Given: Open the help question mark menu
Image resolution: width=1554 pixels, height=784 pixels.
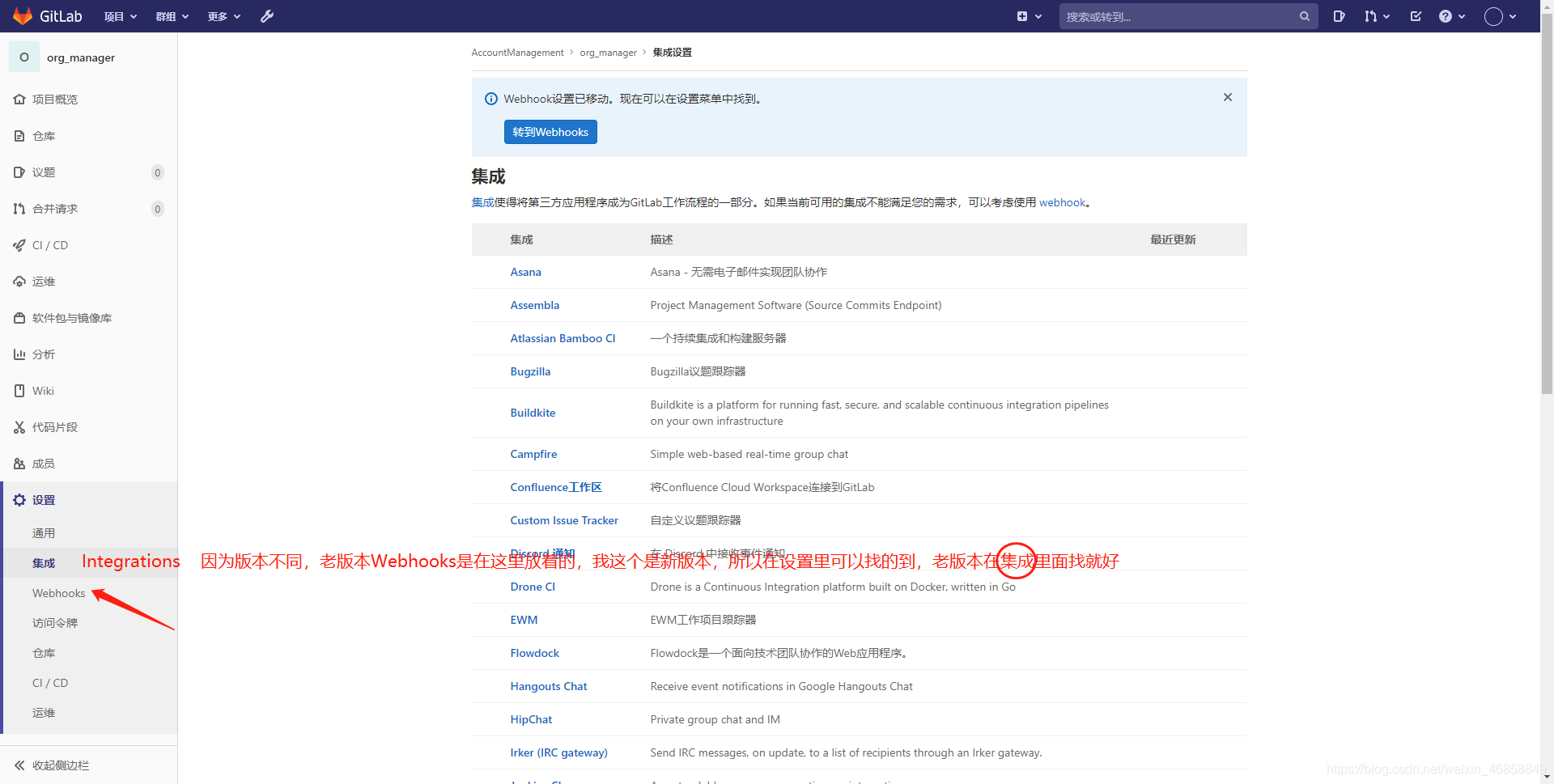Looking at the screenshot, I should click(x=1452, y=16).
